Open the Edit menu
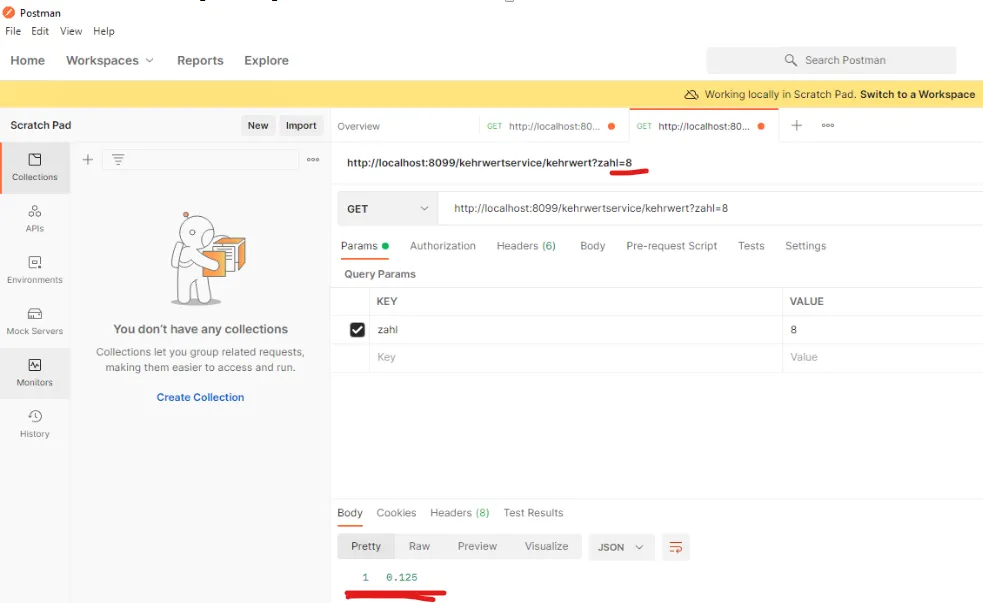Screen dimensions: 983x603 coord(39,31)
